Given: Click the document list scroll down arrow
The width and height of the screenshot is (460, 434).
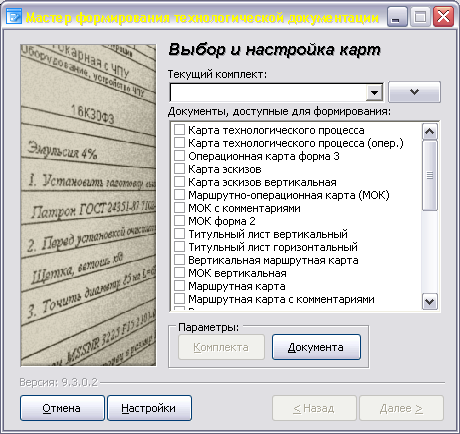Looking at the screenshot, I should click(430, 302).
